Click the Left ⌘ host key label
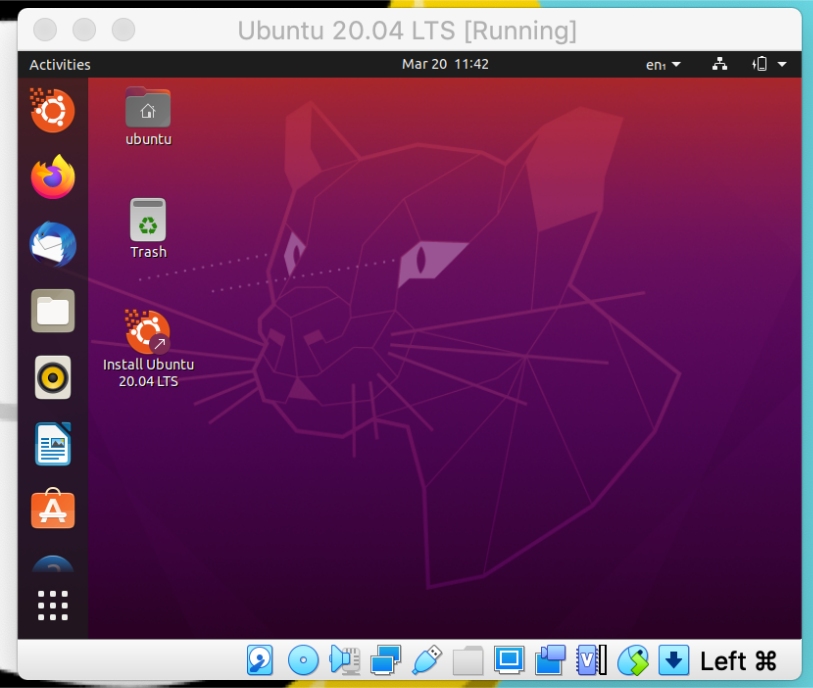Screen dimensions: 813x688 pyautogui.click(x=738, y=661)
